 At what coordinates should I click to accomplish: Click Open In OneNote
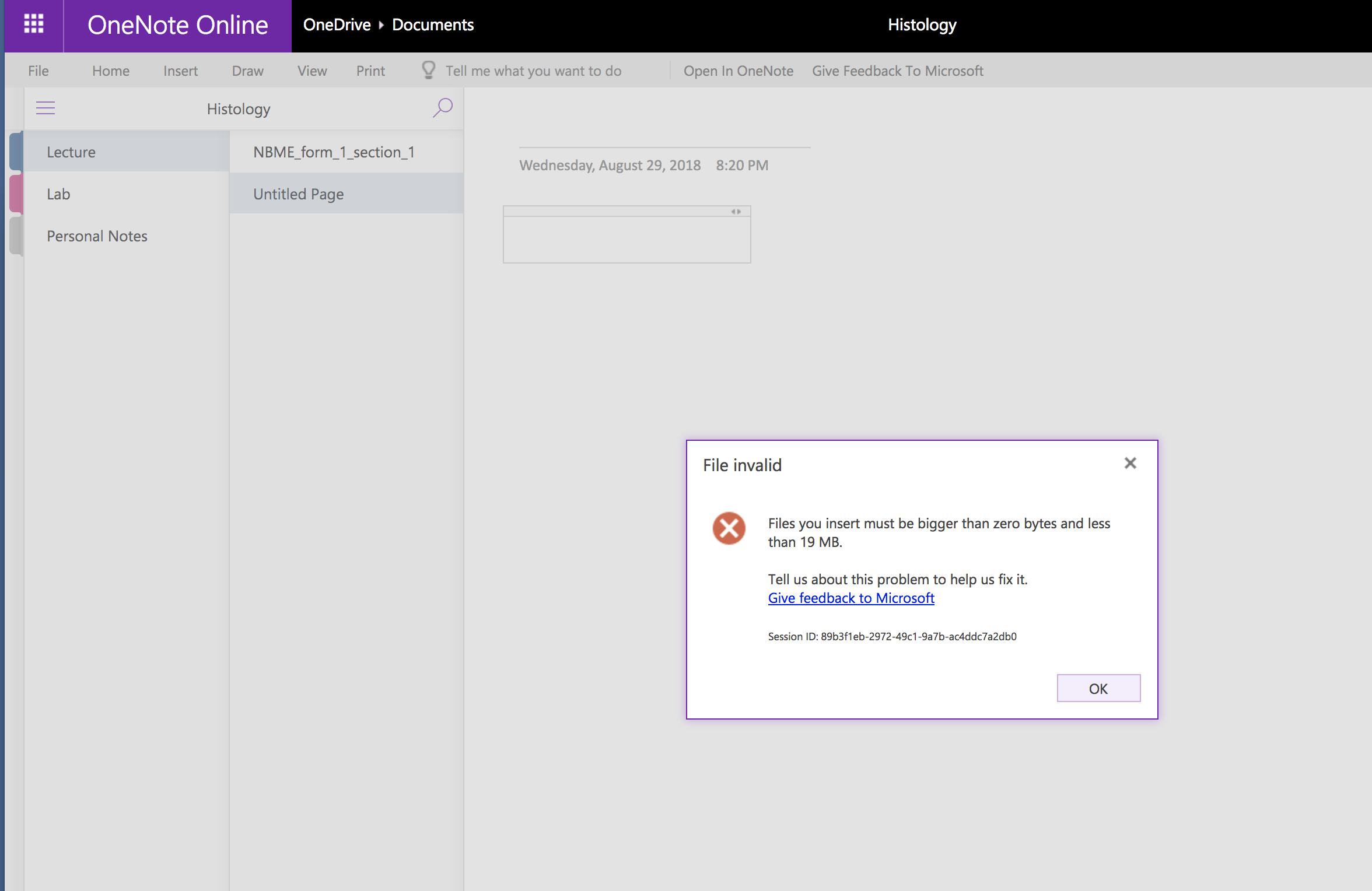point(738,71)
